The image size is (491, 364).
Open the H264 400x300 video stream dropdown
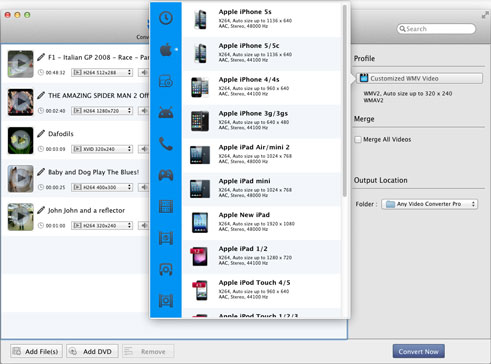(x=102, y=187)
